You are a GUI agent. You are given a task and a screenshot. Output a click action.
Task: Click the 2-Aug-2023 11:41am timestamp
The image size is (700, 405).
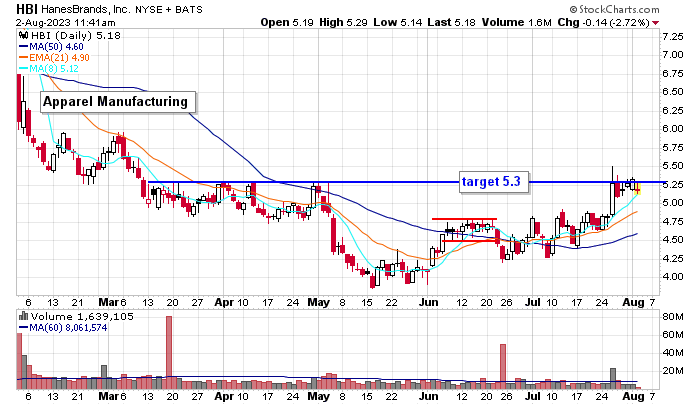66,22
